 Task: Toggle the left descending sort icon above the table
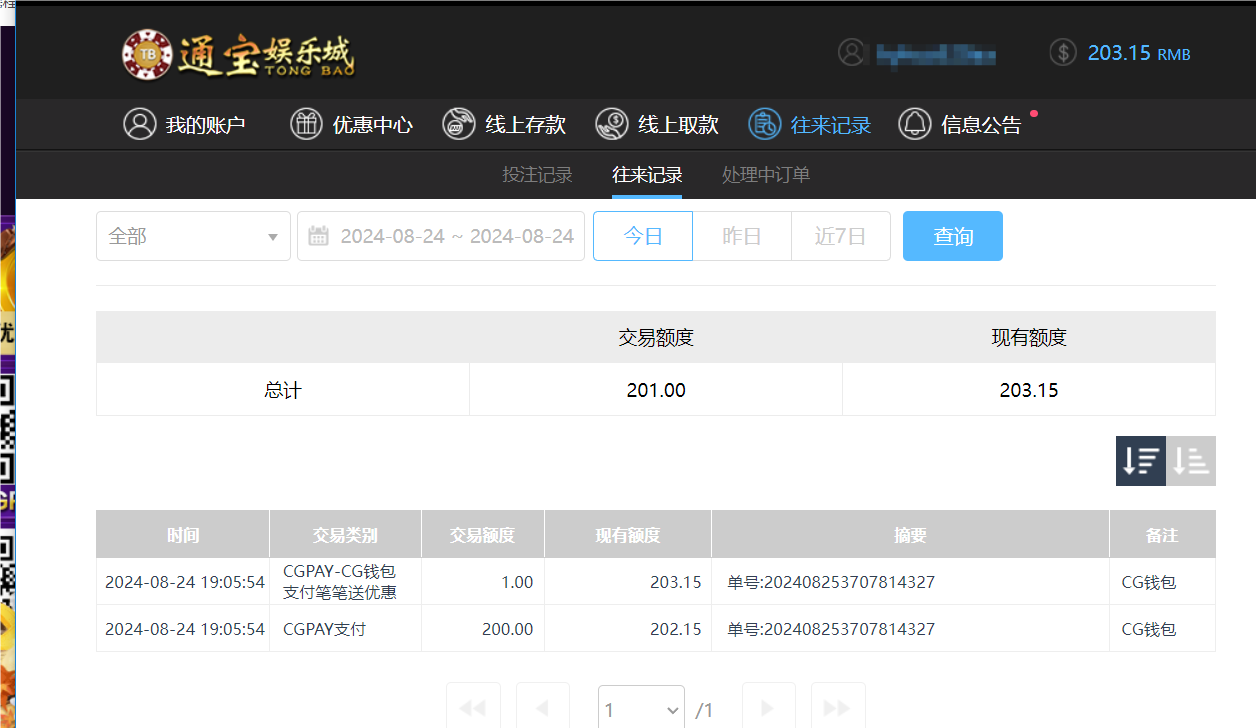[x=1140, y=461]
